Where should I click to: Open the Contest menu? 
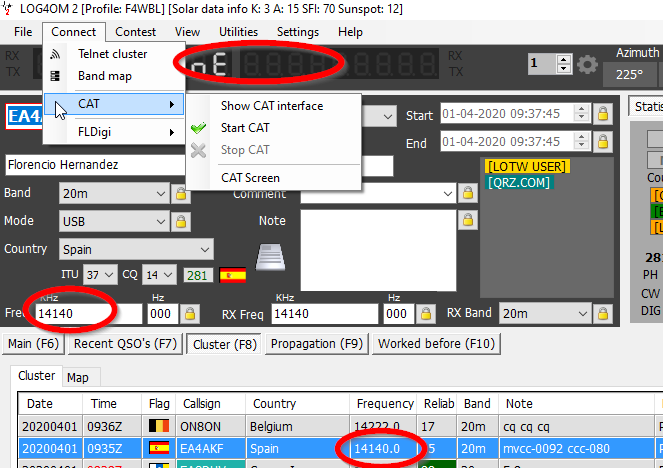135,32
